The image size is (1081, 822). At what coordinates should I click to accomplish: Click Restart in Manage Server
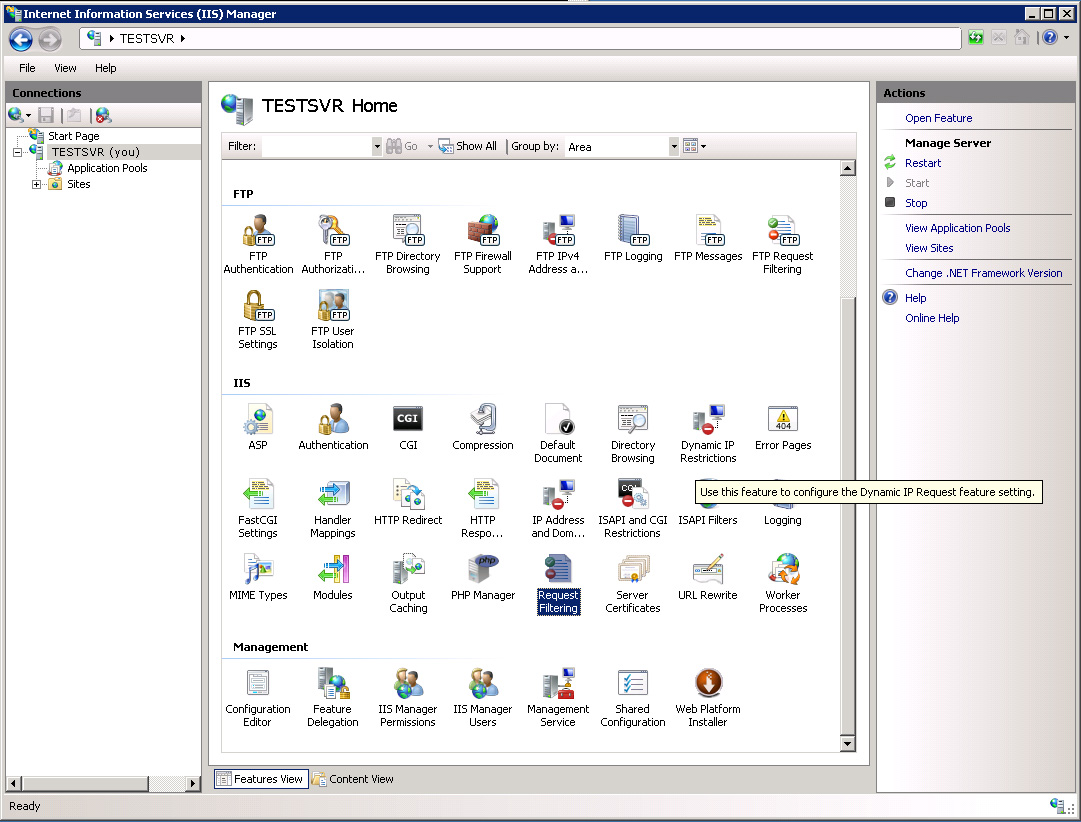point(922,163)
